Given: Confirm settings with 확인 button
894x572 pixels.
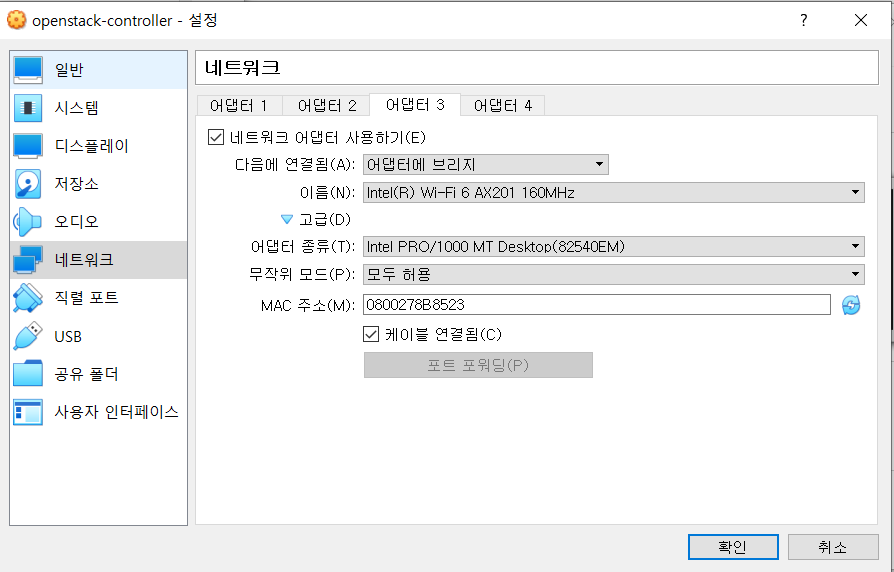Looking at the screenshot, I should (x=733, y=547).
